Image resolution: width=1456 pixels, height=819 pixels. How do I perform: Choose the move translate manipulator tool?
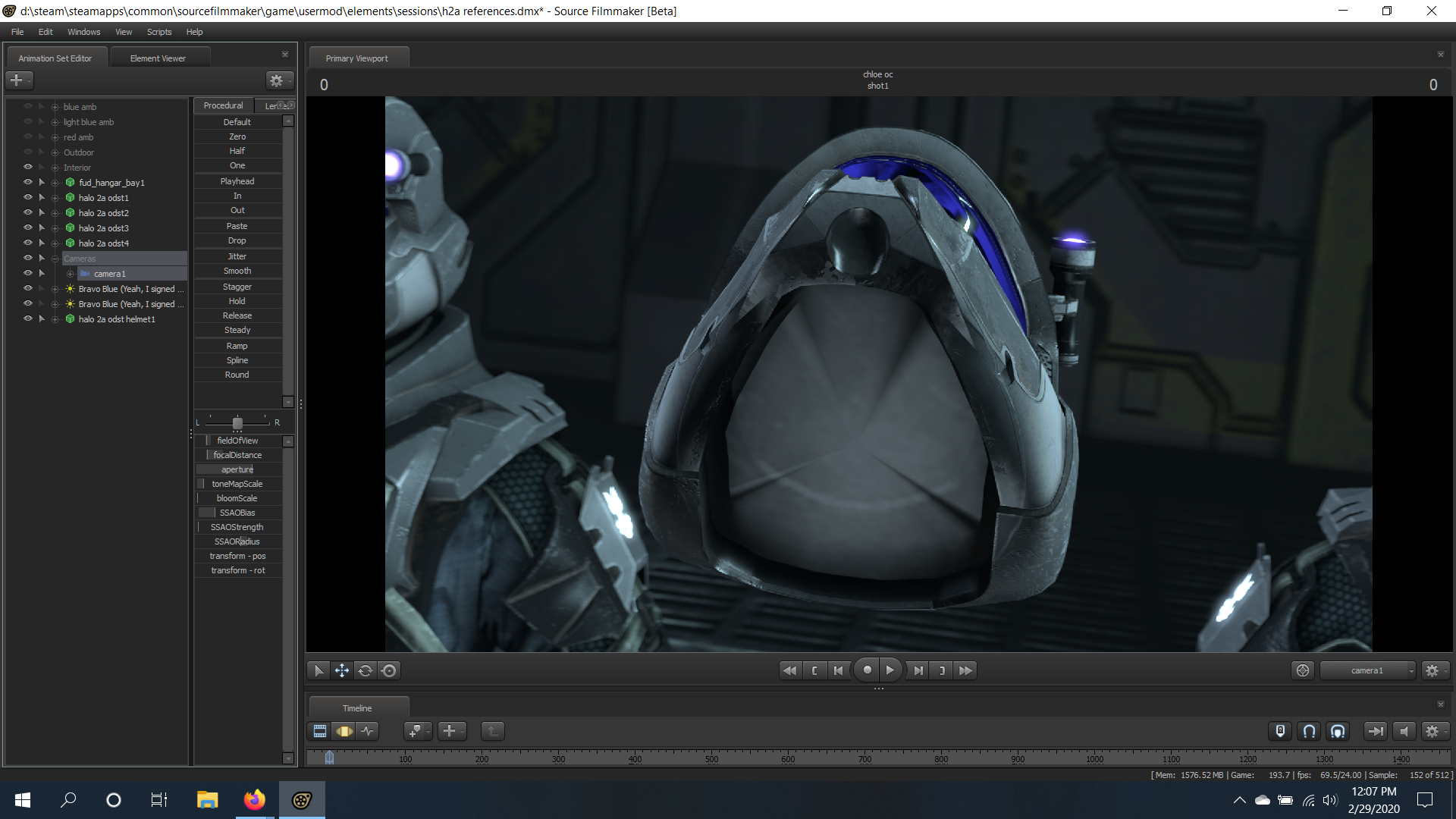tap(342, 670)
